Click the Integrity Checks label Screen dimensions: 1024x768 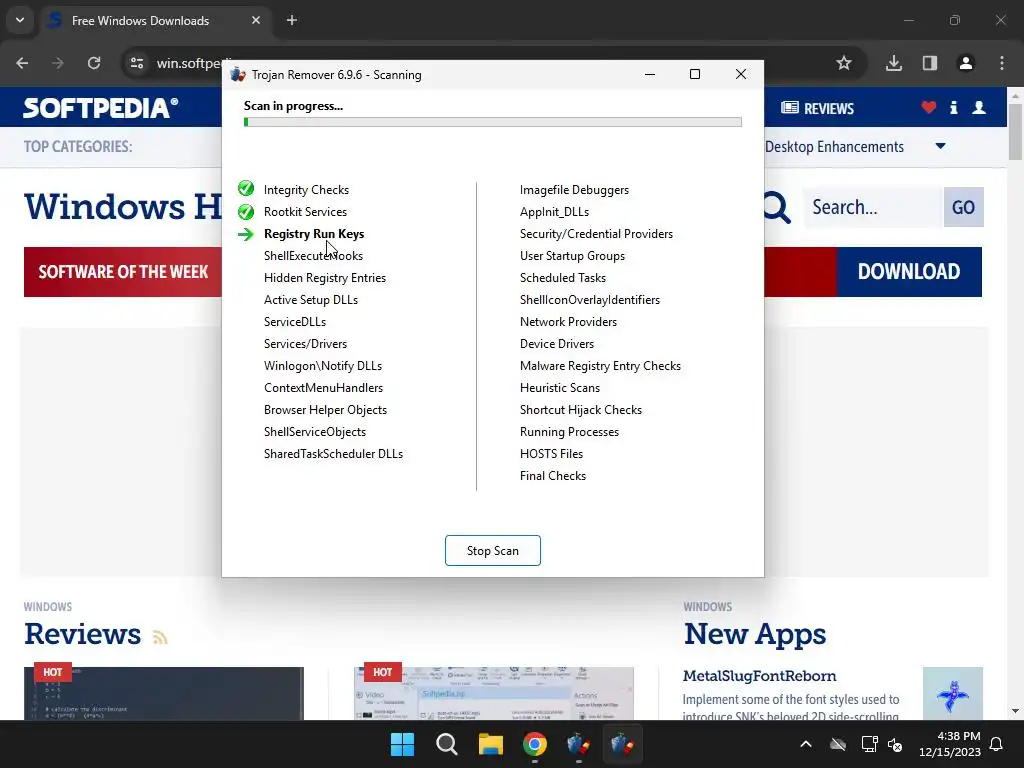point(306,190)
